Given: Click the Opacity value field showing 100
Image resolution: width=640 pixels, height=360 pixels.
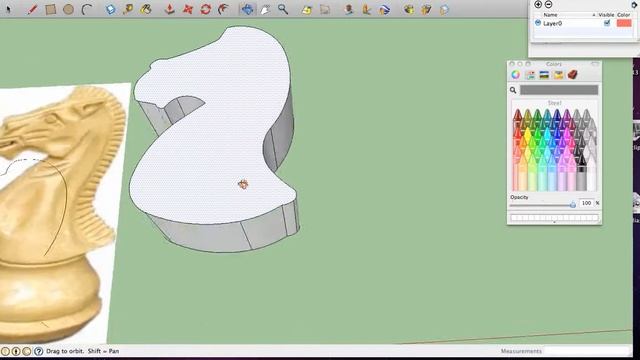Looking at the screenshot, I should click(x=586, y=203).
